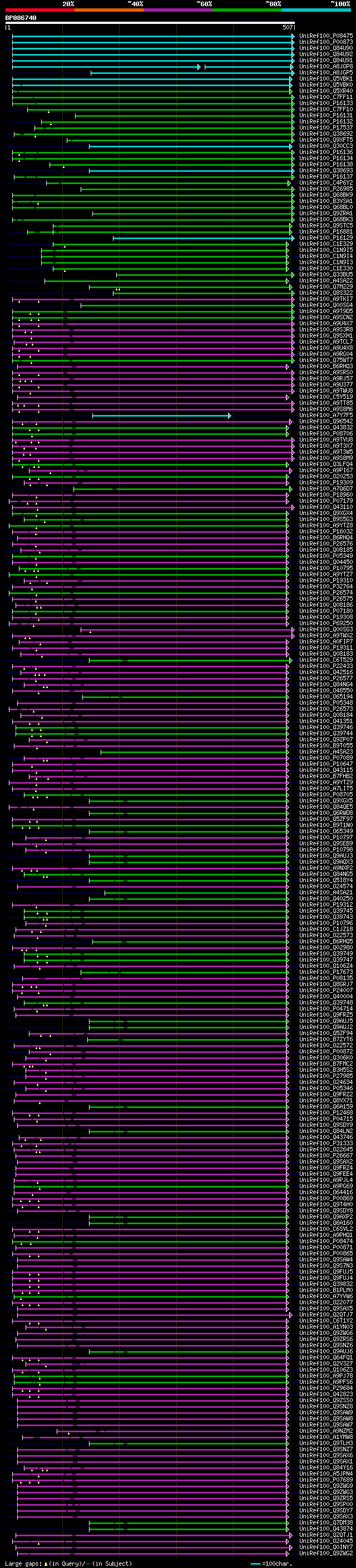Open hit UniRef100_Q5VBK1

pos(326,78)
